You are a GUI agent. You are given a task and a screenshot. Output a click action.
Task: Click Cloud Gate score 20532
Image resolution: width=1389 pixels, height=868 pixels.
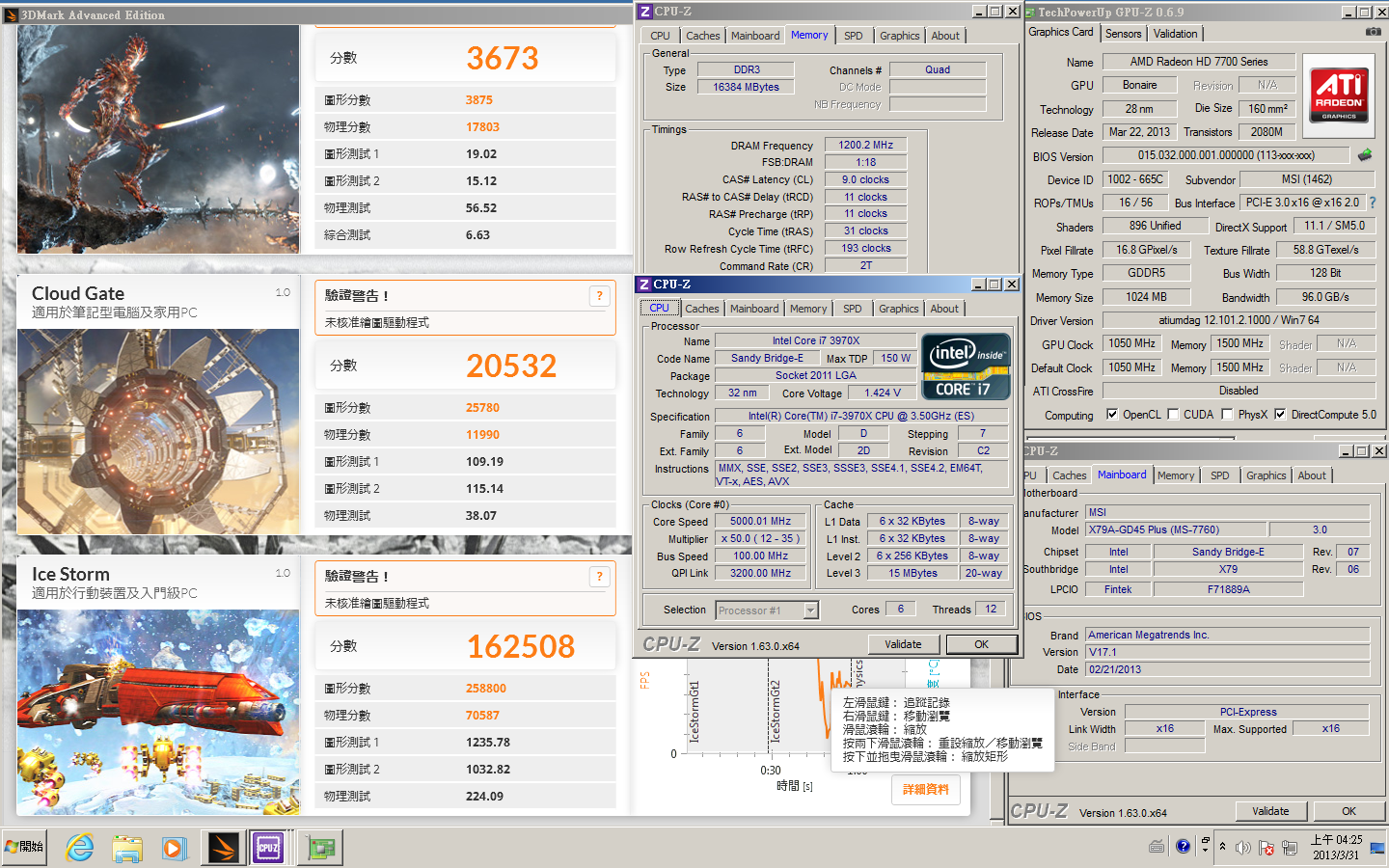511,366
